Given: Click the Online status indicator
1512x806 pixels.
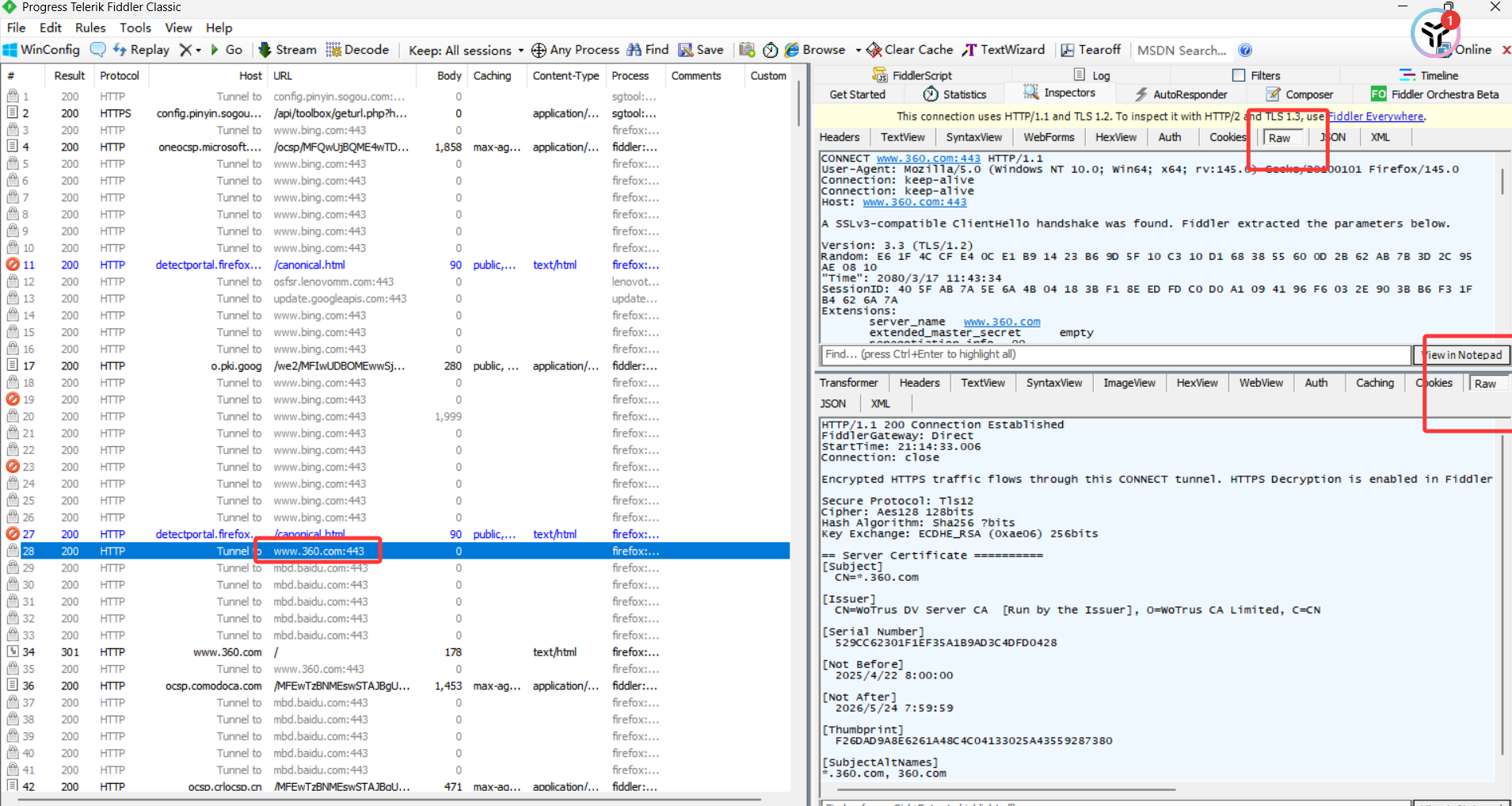Looking at the screenshot, I should pyautogui.click(x=1472, y=49).
